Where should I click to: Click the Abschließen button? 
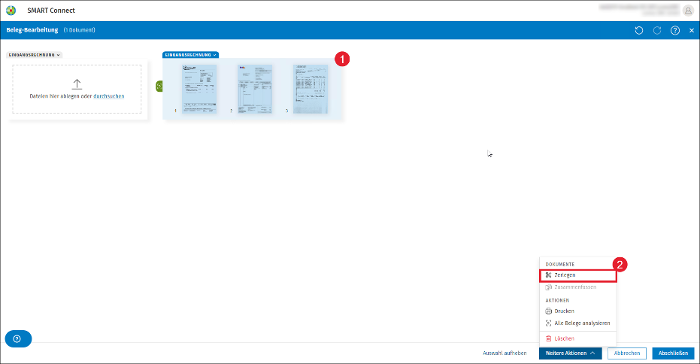673,353
